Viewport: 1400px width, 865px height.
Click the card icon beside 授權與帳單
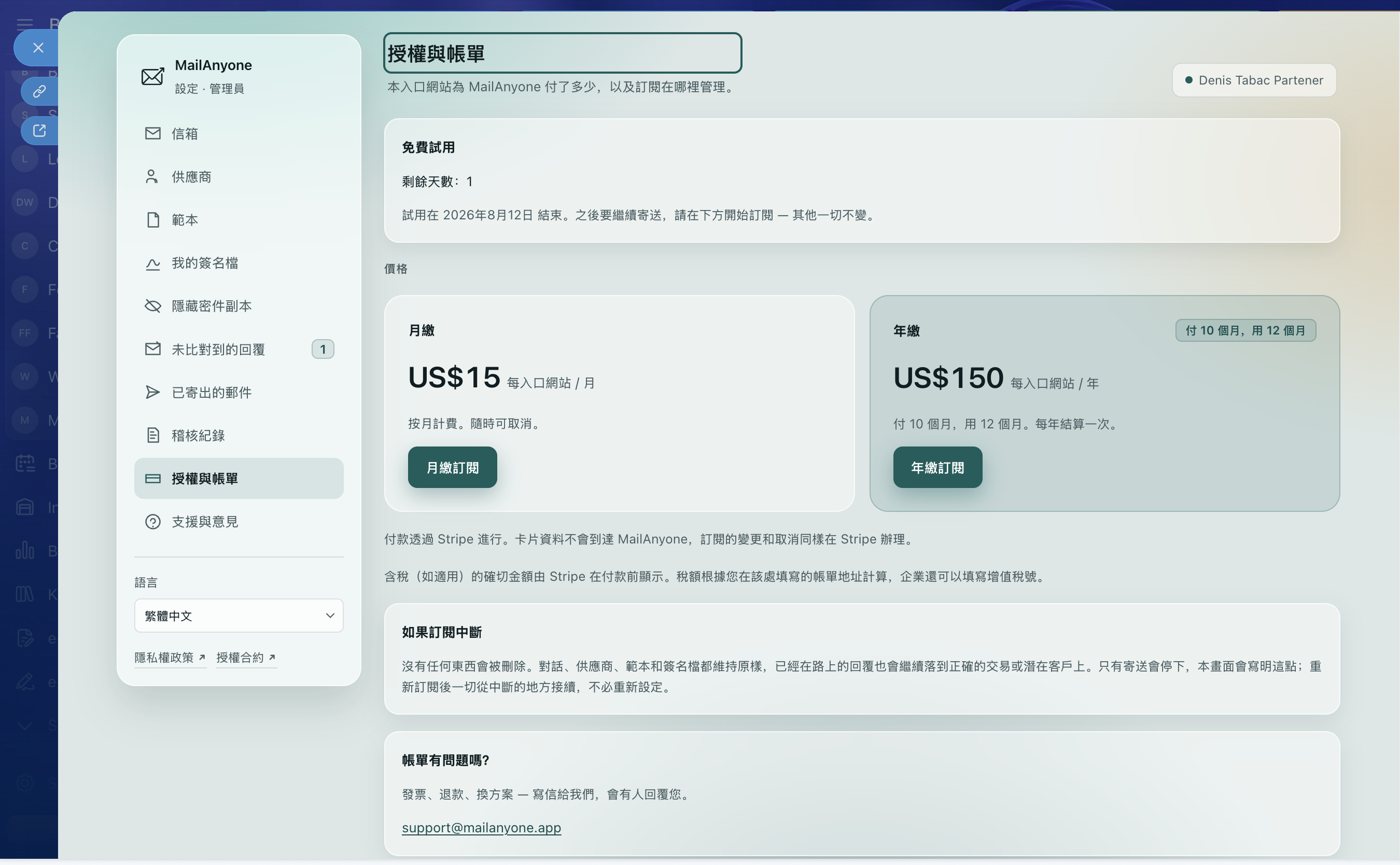(152, 479)
